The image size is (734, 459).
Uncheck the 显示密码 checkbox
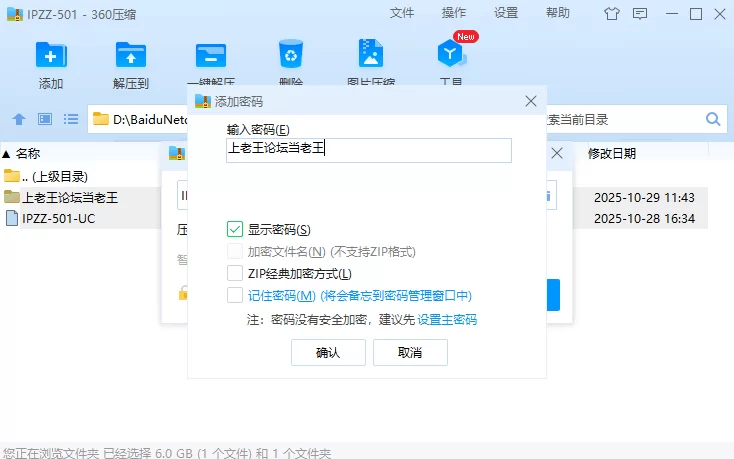[x=235, y=230]
